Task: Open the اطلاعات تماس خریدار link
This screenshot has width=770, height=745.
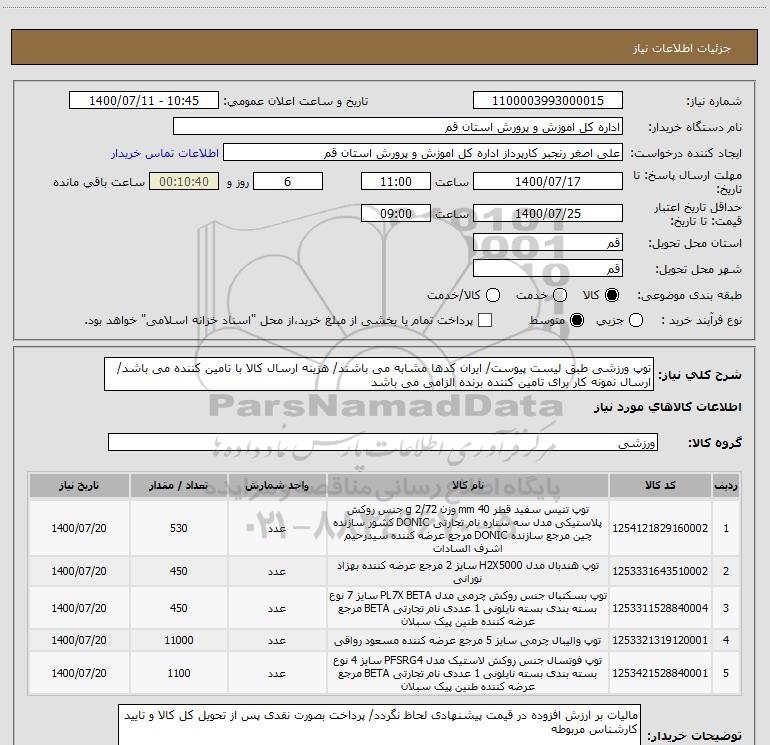Action: point(165,153)
